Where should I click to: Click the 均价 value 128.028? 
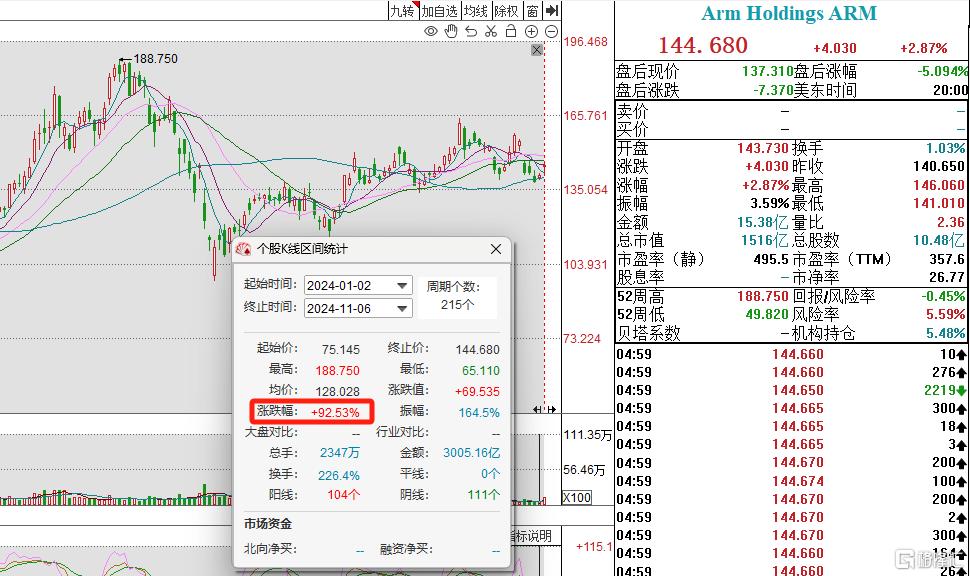pos(337,391)
